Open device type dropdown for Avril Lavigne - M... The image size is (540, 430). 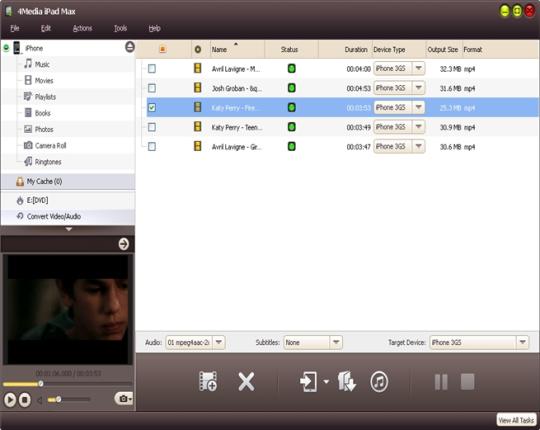(418, 68)
